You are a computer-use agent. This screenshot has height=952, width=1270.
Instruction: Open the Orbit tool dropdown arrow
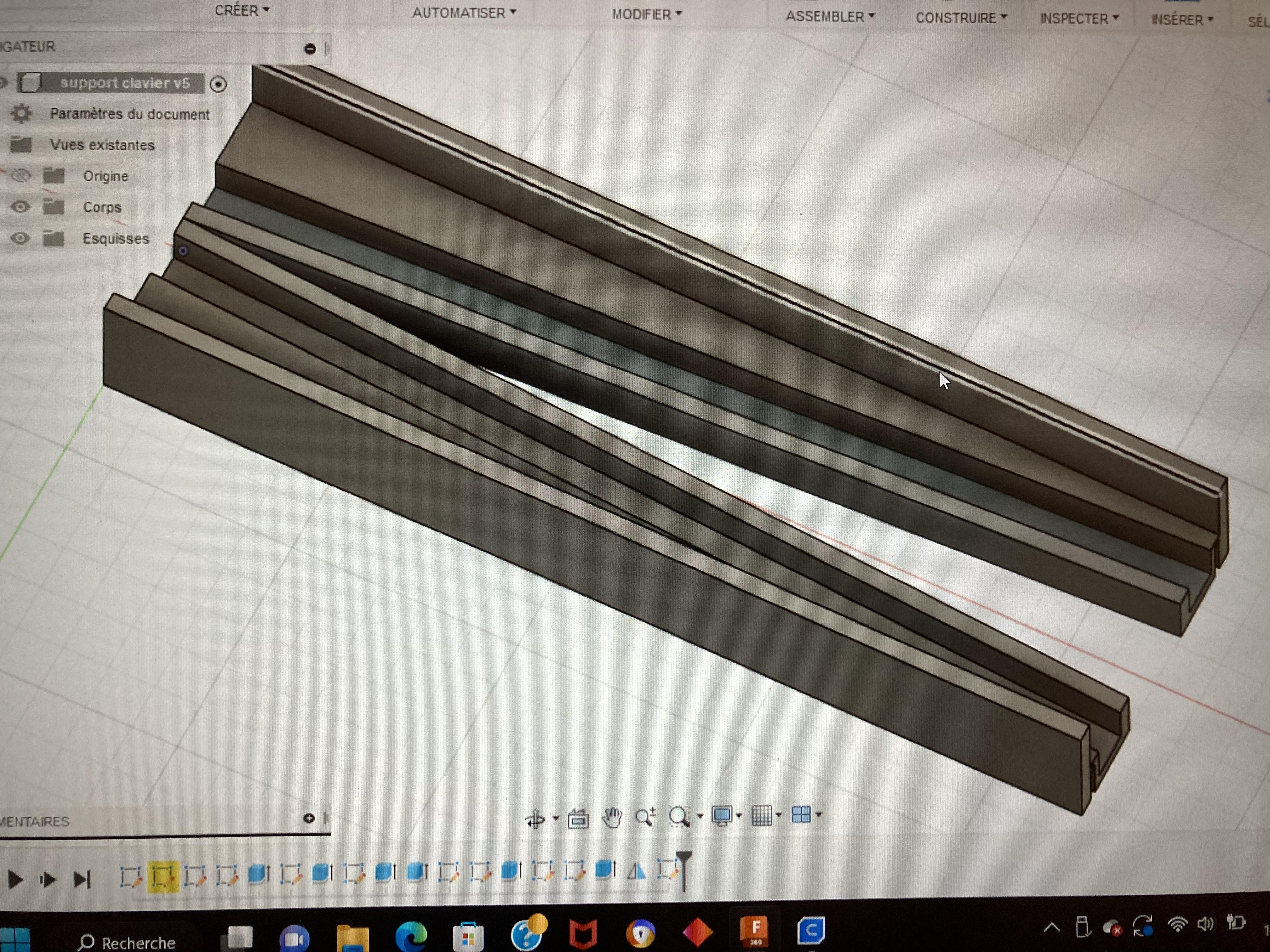point(556,818)
